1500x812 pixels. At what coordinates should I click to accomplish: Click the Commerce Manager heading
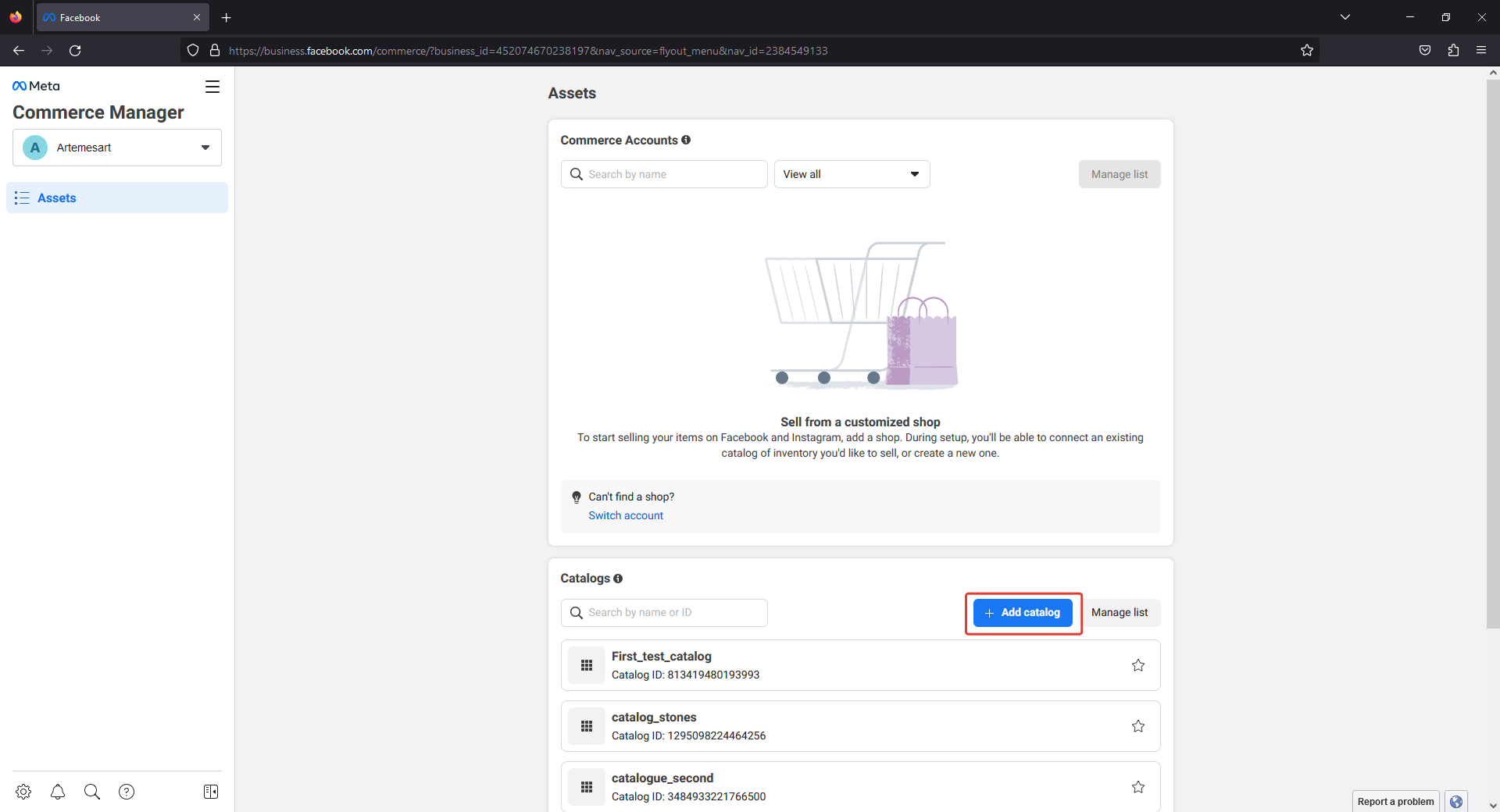[98, 112]
